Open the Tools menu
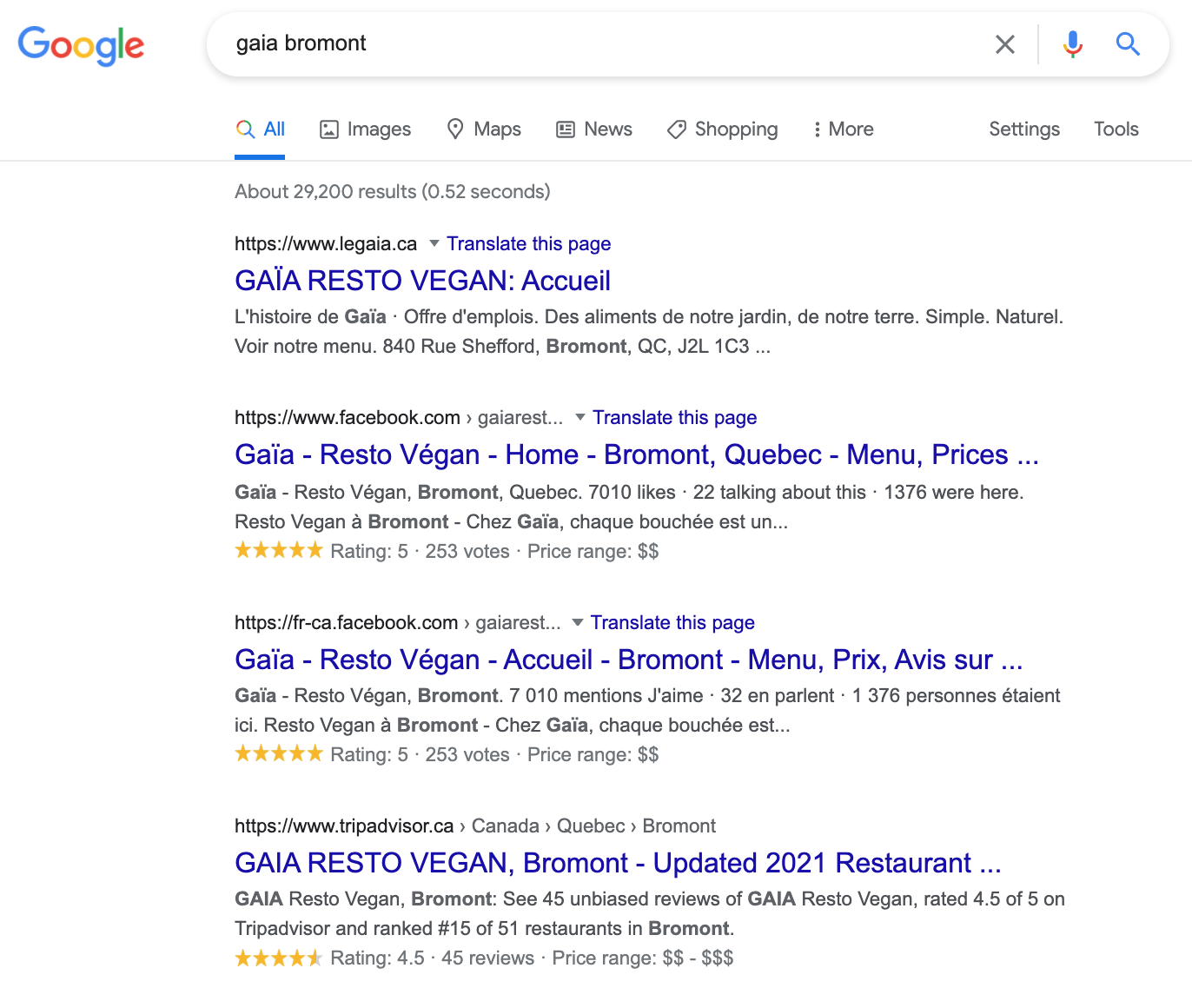 [1116, 129]
